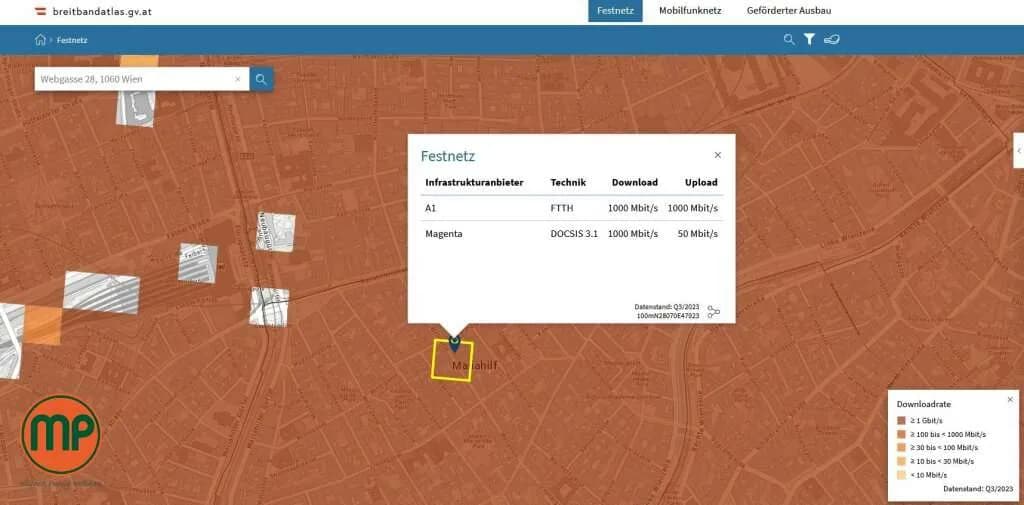
Task: Click the breitbandatlas.gv.at site logo
Action: click(x=93, y=11)
